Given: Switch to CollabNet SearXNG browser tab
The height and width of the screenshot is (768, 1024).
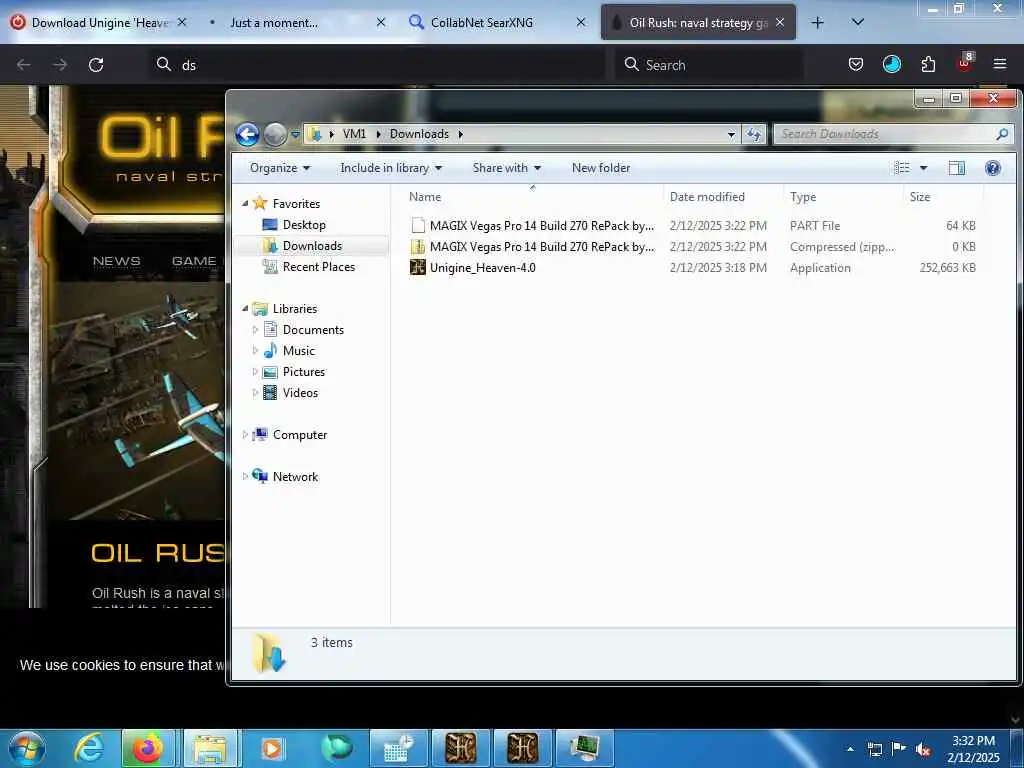Looking at the screenshot, I should (x=496, y=22).
